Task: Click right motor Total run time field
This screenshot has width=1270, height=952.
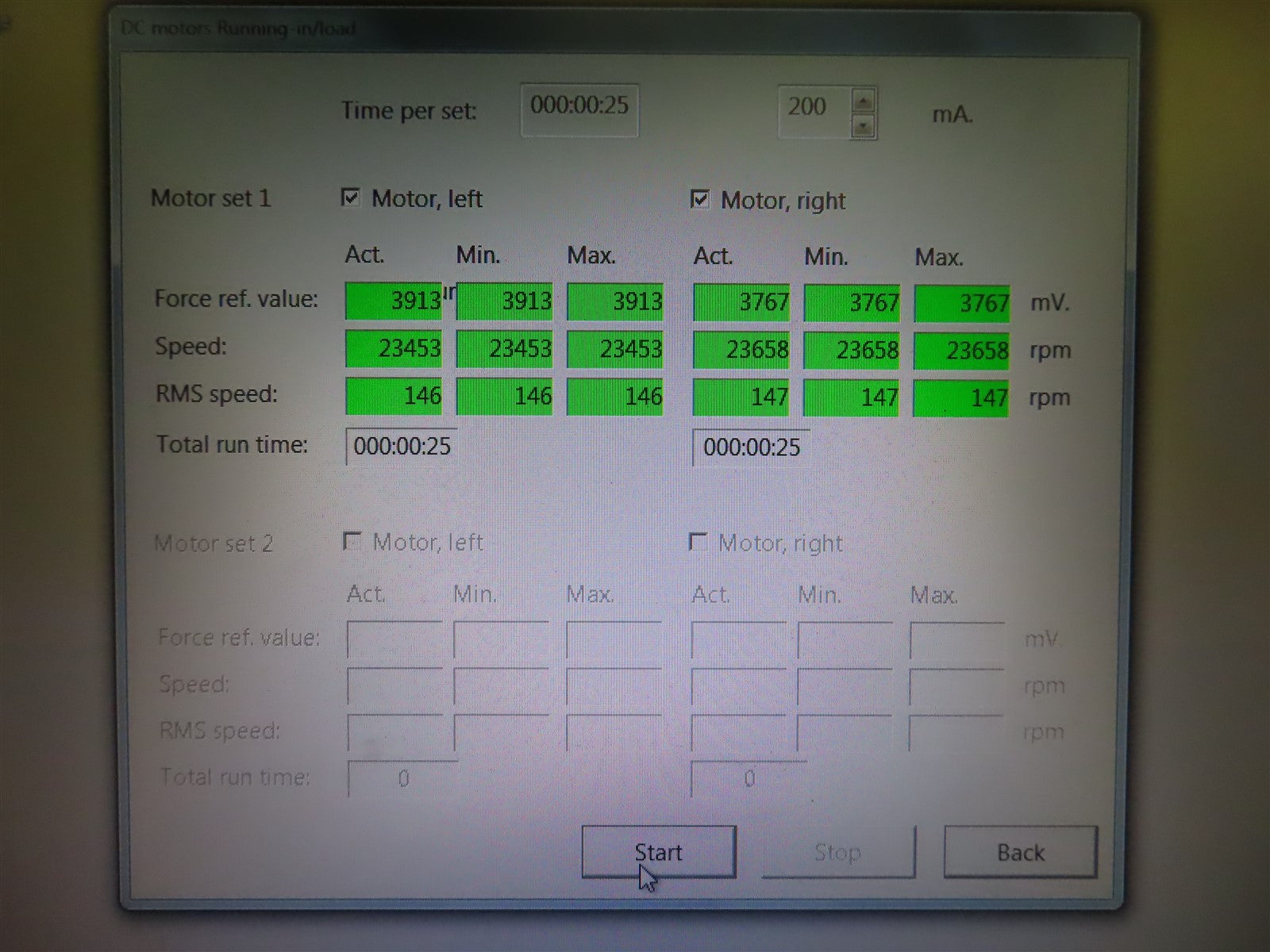Action: tap(751, 447)
